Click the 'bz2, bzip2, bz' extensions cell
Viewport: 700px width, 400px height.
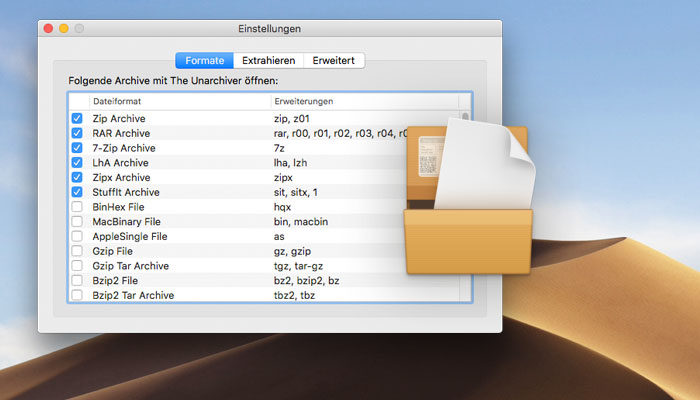[x=306, y=281]
